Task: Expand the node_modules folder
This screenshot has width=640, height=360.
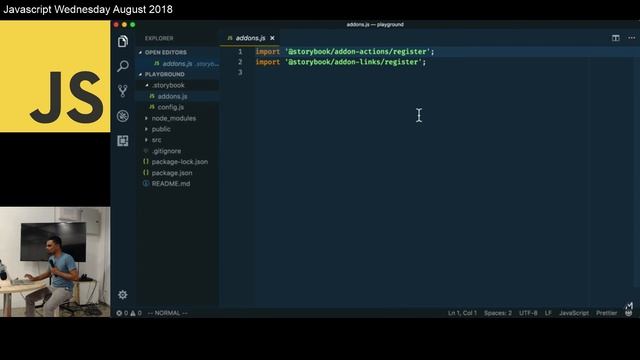Action: pyautogui.click(x=173, y=118)
